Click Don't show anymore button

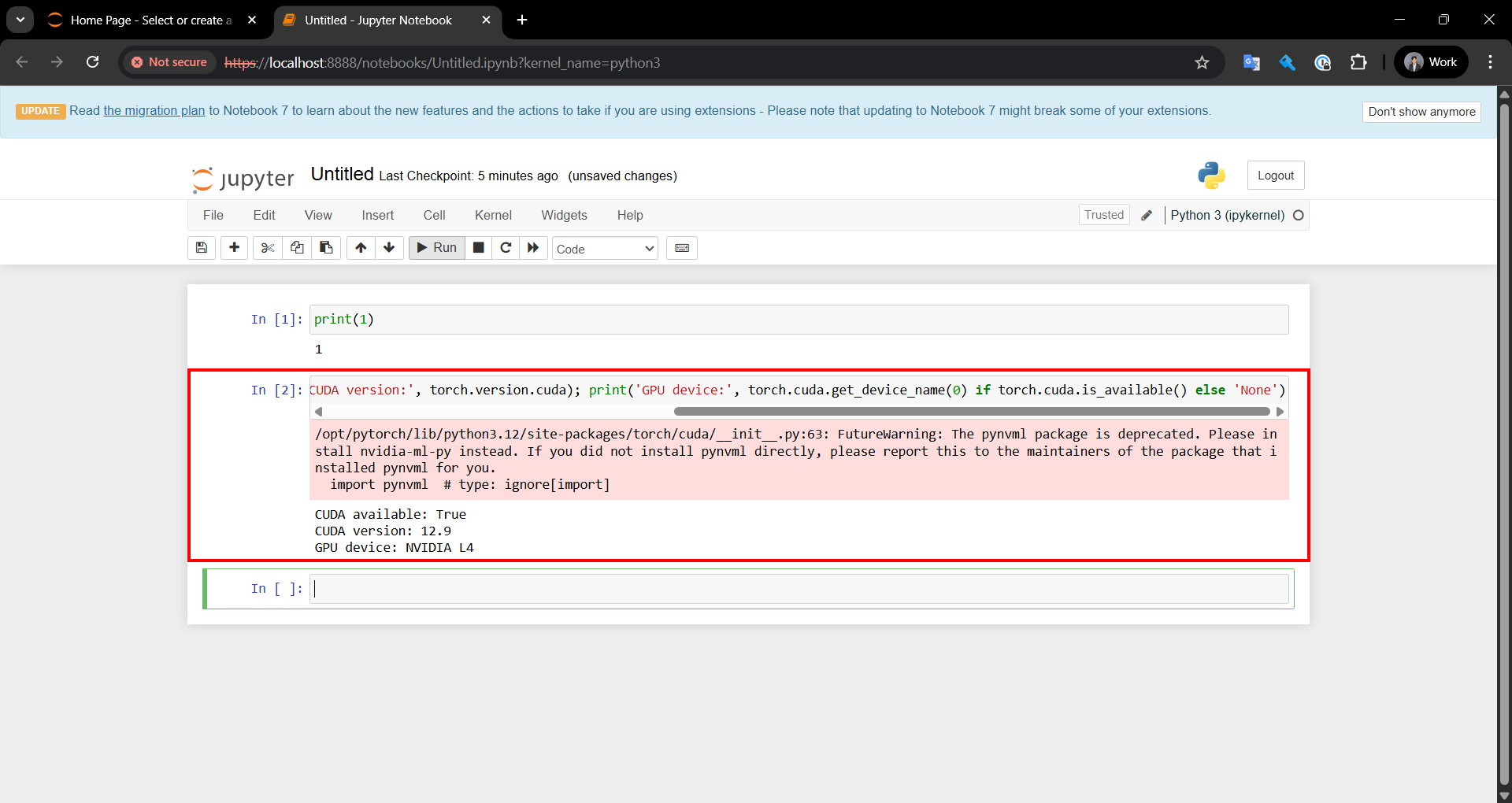pyautogui.click(x=1421, y=112)
